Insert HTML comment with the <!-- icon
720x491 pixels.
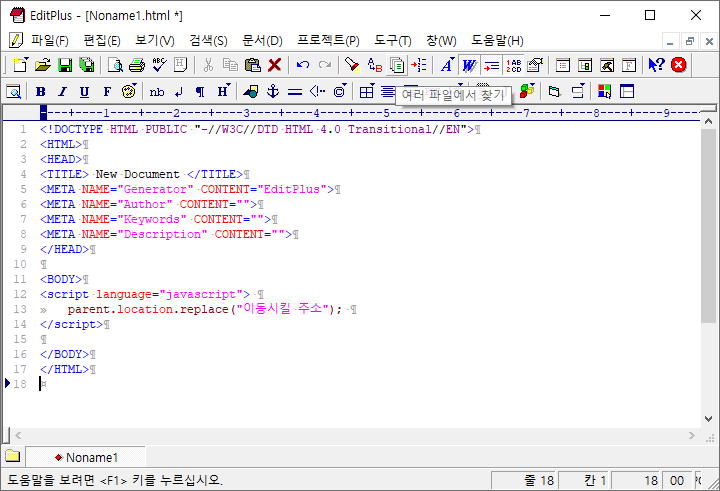[x=317, y=92]
